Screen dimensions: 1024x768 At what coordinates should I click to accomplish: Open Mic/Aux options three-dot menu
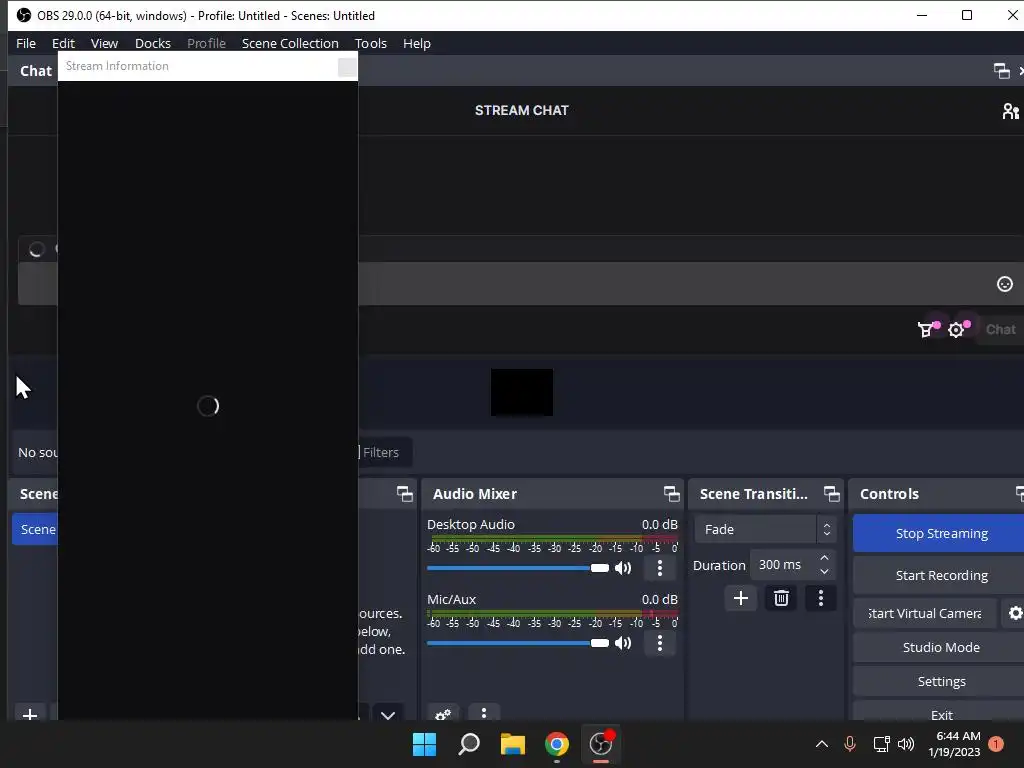point(660,643)
